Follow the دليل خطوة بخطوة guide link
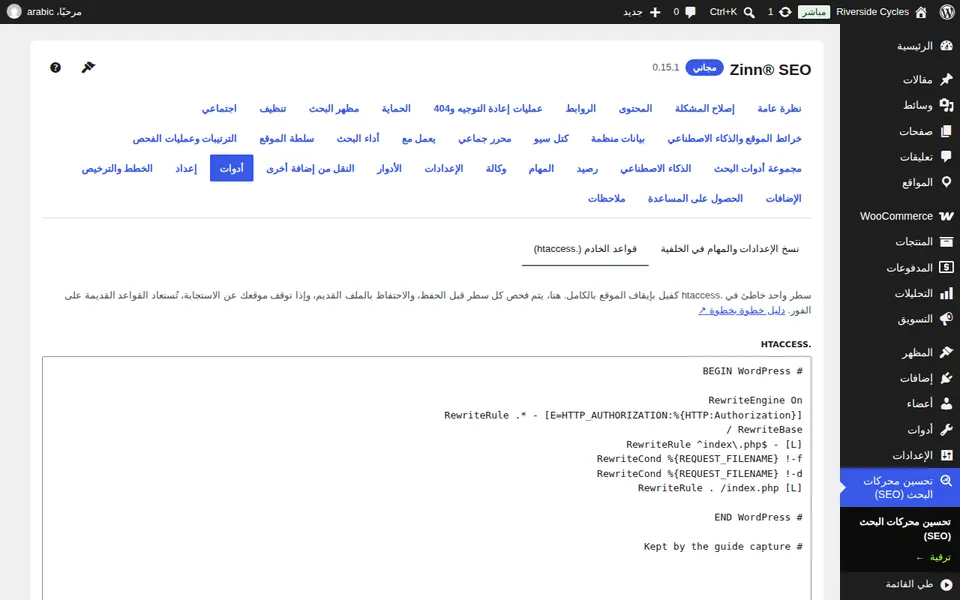 pos(741,310)
